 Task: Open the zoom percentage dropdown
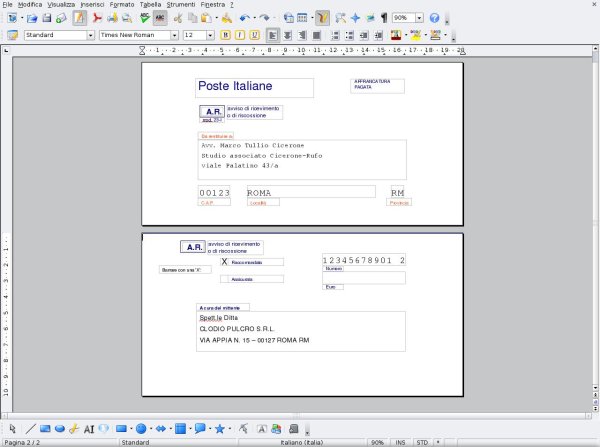(x=419, y=18)
